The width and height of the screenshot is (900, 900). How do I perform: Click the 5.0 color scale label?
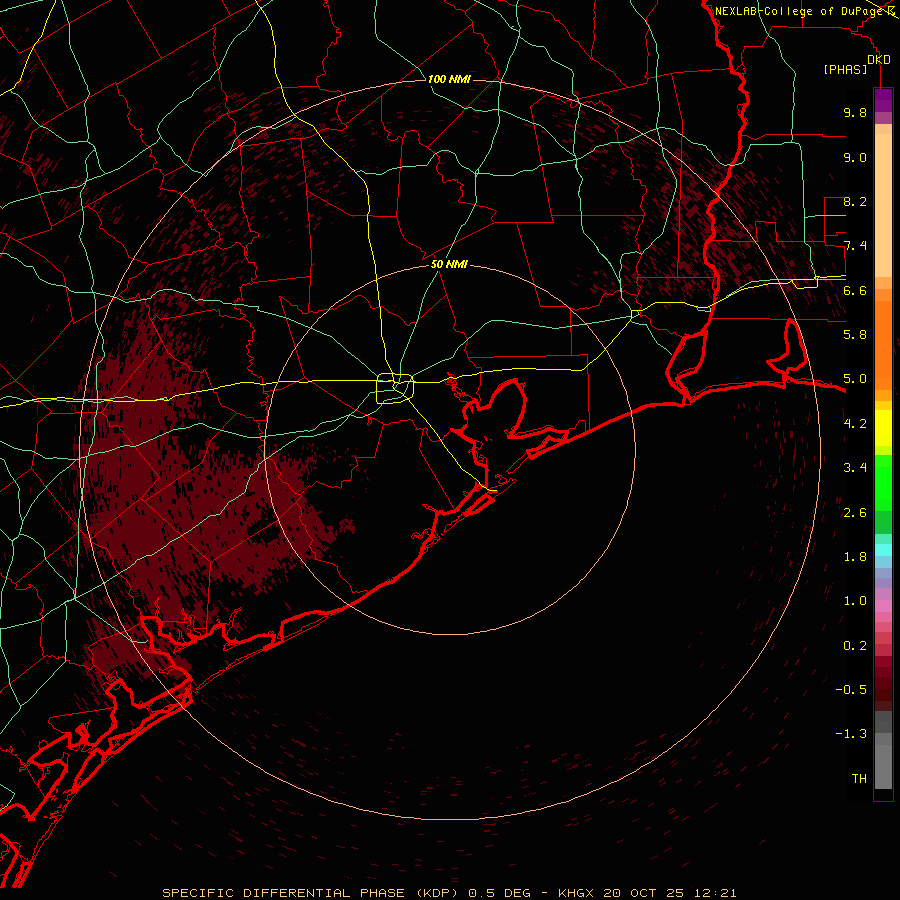point(855,379)
